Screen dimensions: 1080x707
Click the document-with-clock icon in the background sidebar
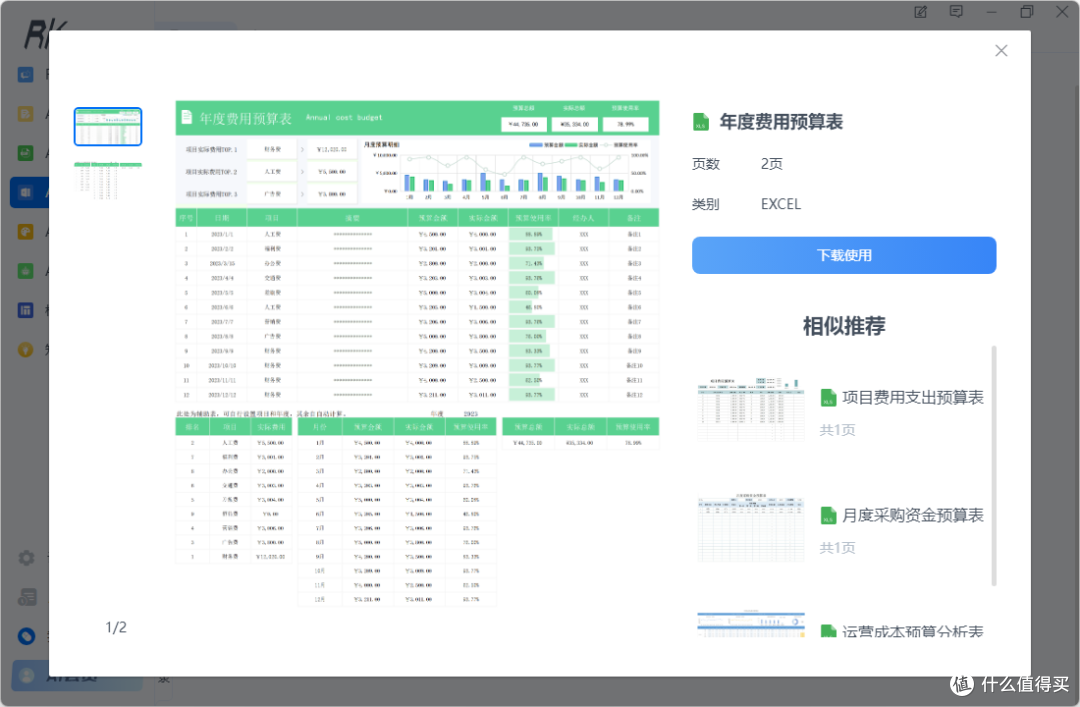click(x=27, y=597)
